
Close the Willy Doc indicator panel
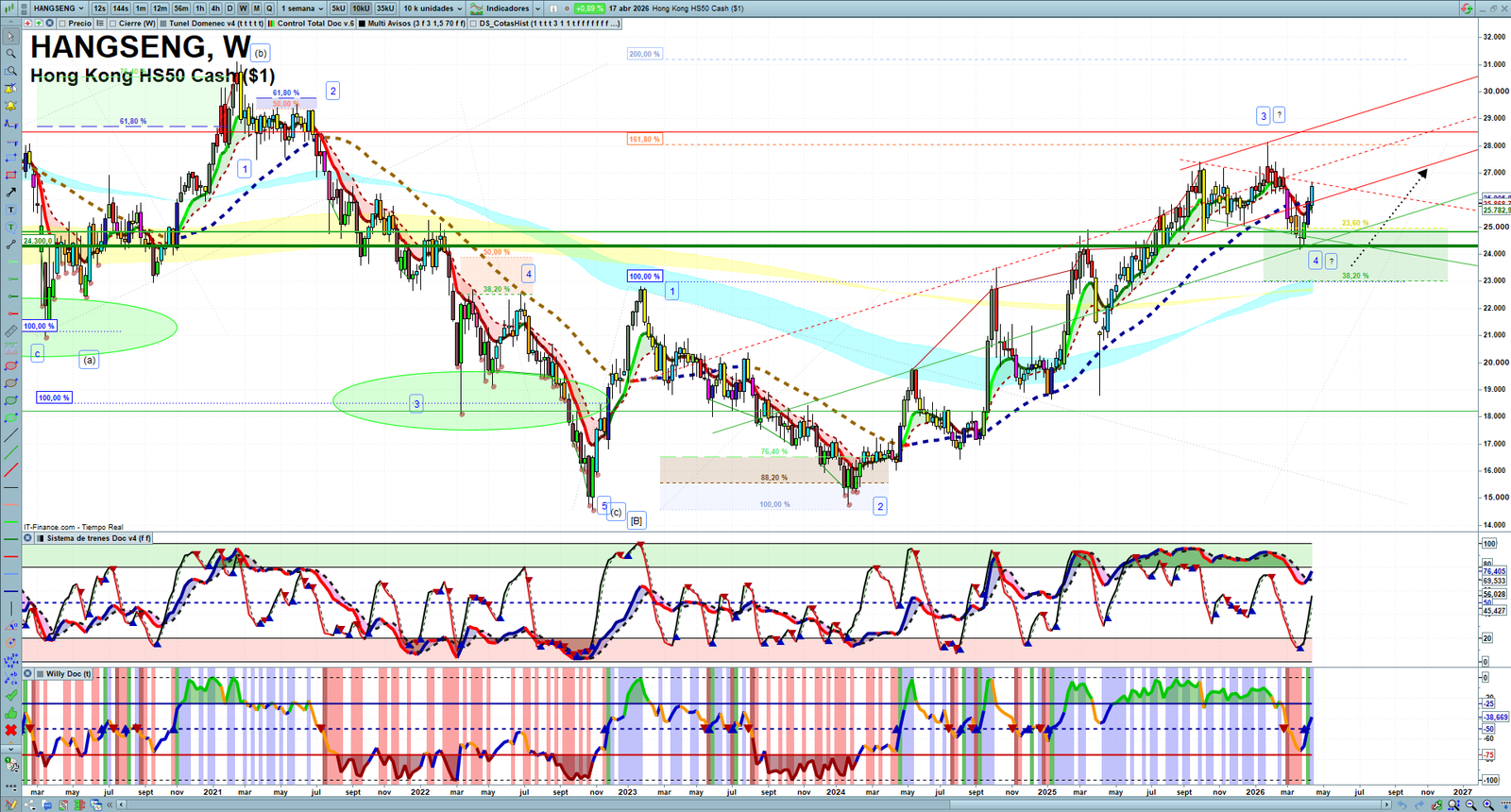[28, 674]
